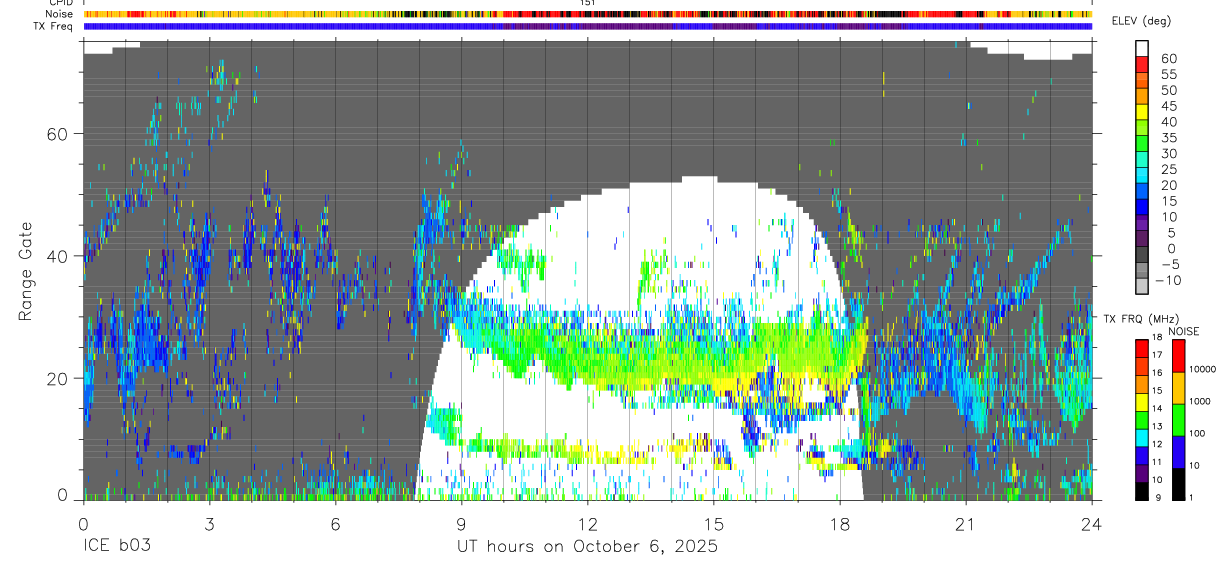
Task: Click the '6' hour tick on time axis
Action: 336,523
